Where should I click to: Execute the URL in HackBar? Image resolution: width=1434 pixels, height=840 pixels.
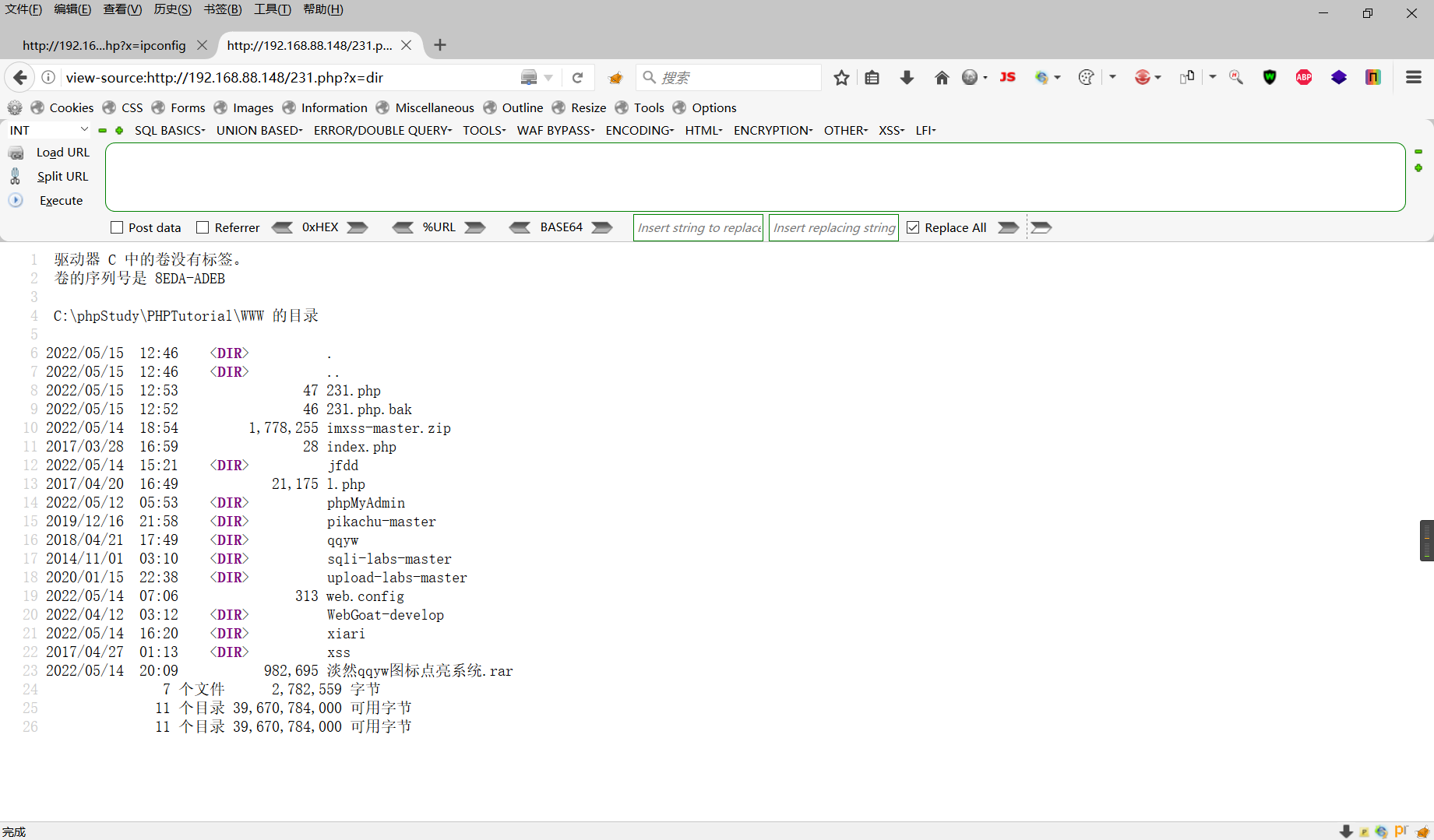[x=60, y=200]
